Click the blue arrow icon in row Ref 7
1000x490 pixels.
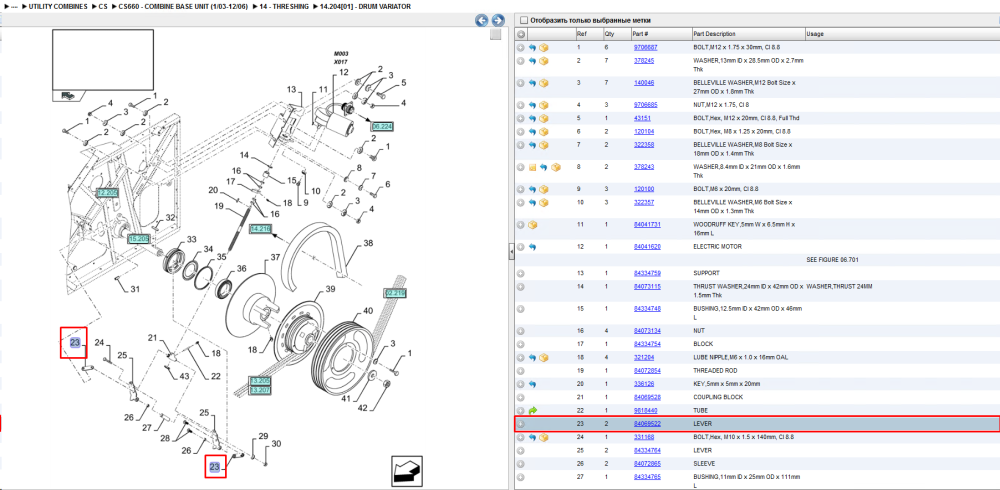click(x=532, y=145)
